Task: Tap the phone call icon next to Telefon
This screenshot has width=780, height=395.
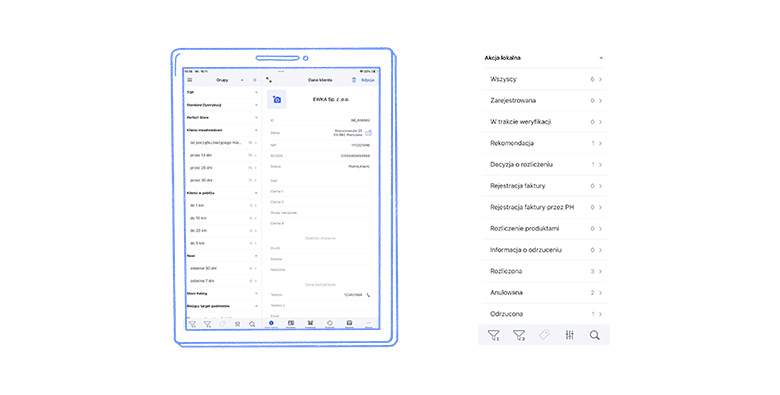Action: [368, 295]
